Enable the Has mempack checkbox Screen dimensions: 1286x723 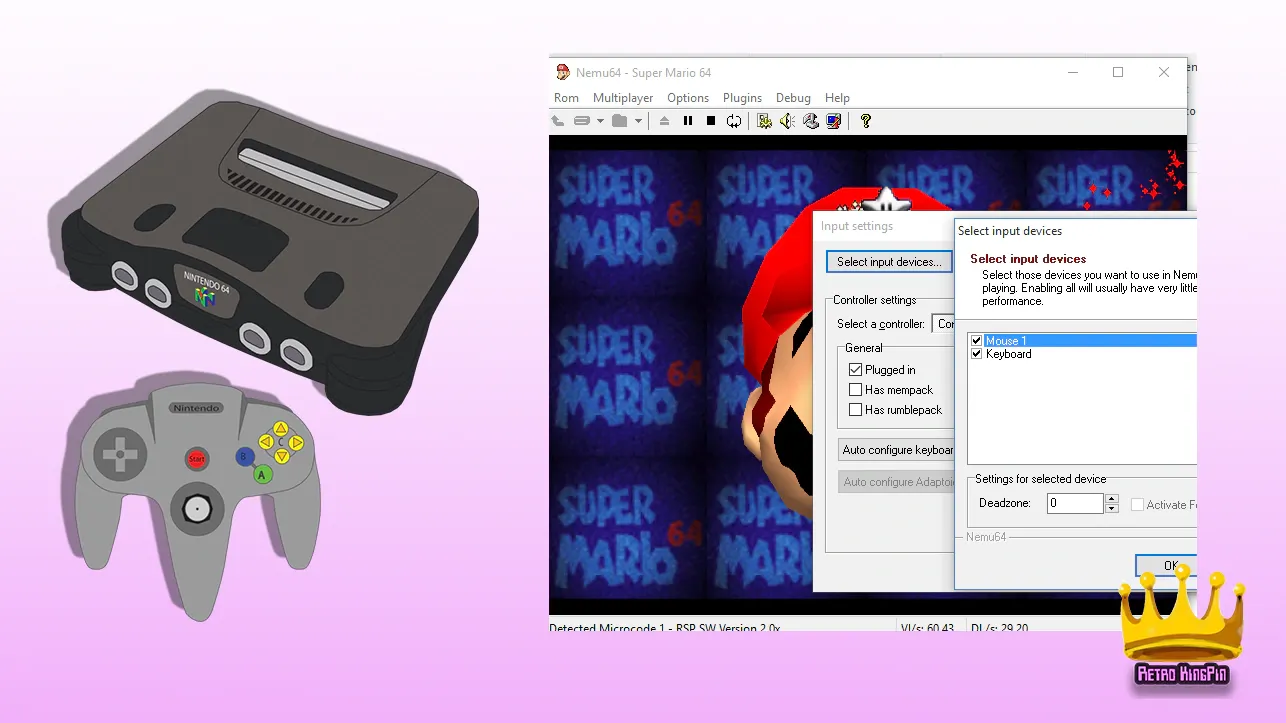[x=855, y=390]
